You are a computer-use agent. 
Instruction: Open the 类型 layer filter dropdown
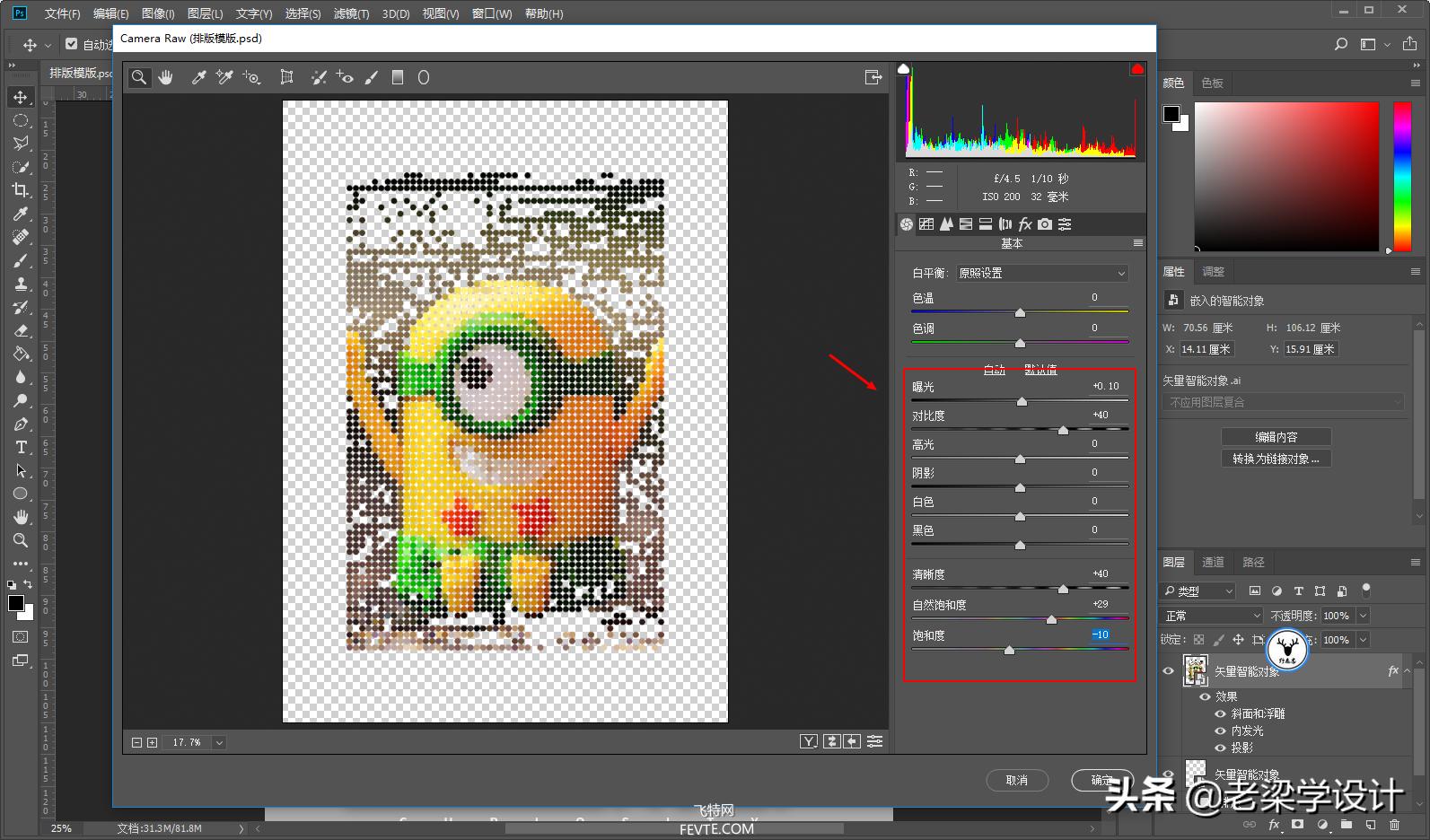pyautogui.click(x=1199, y=591)
